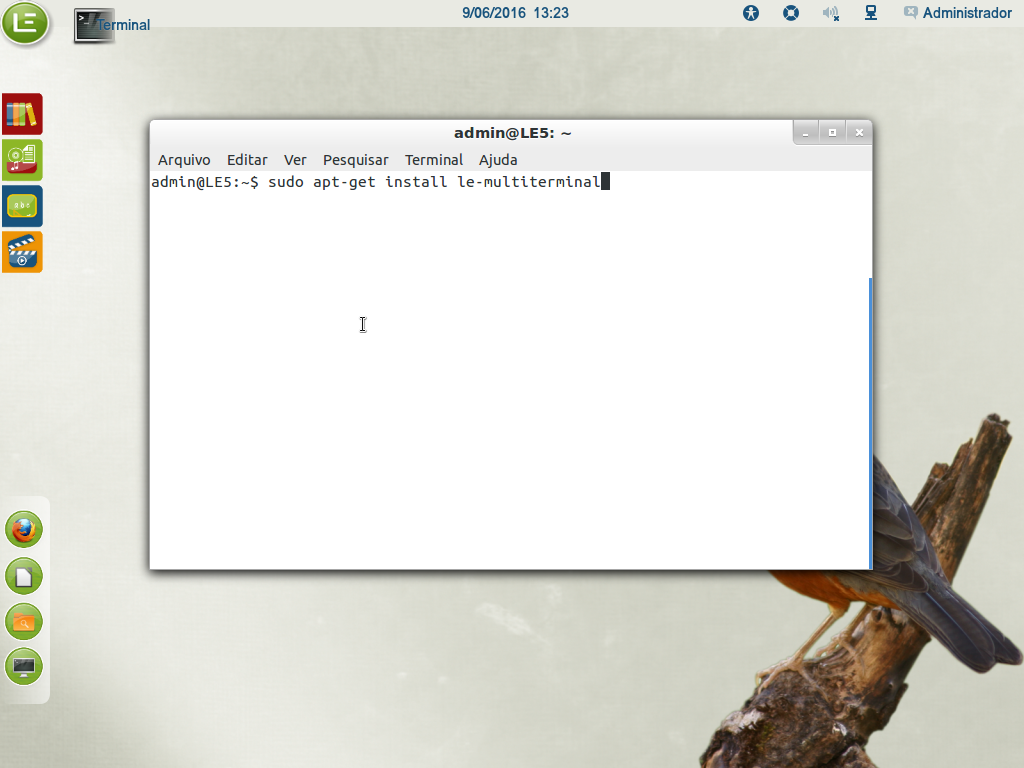
Task: Open the file search folder dock icon
Action: pyautogui.click(x=24, y=622)
